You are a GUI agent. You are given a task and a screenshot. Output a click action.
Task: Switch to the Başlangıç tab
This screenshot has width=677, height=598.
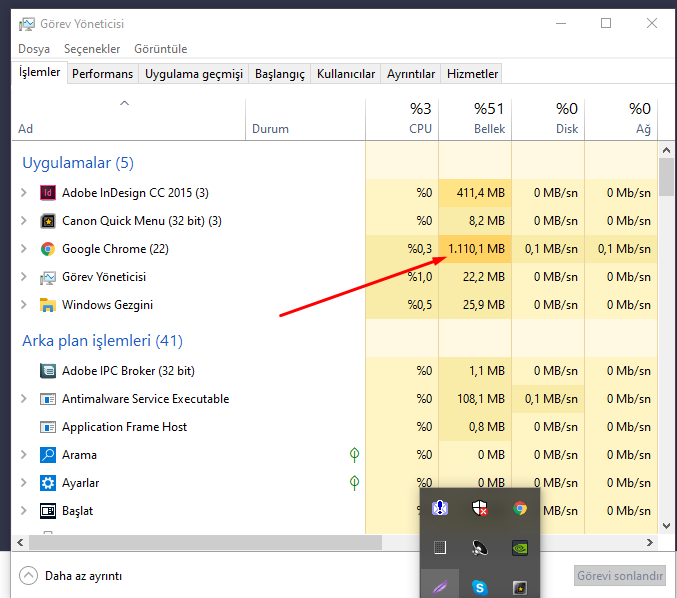[280, 74]
